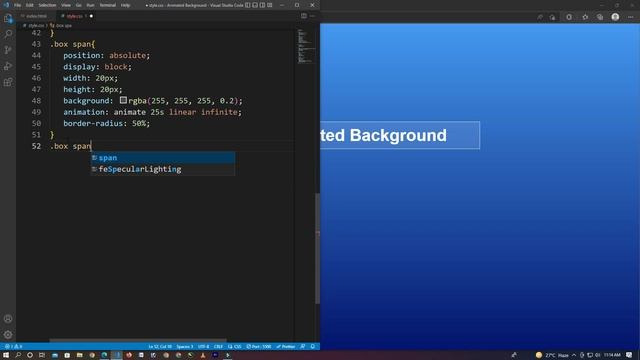Click the '.box span' breadcrumb segment

point(61,25)
